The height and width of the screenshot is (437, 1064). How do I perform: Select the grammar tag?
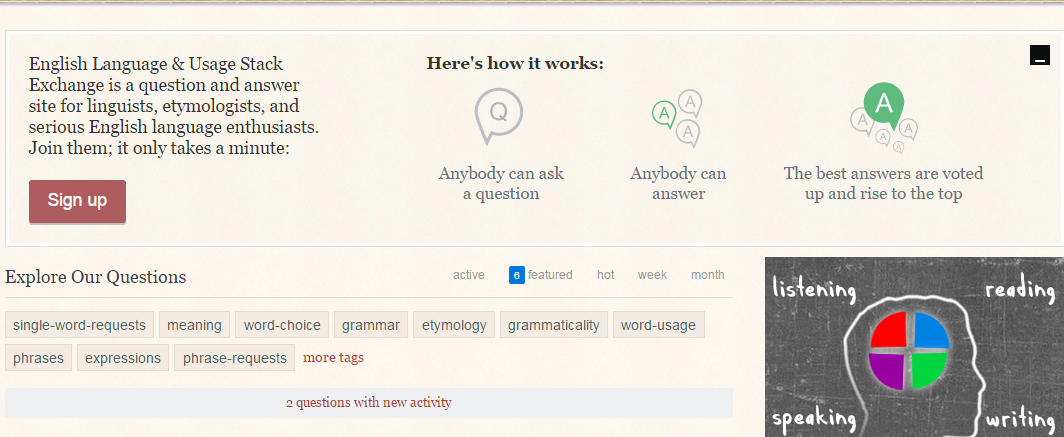tap(371, 325)
